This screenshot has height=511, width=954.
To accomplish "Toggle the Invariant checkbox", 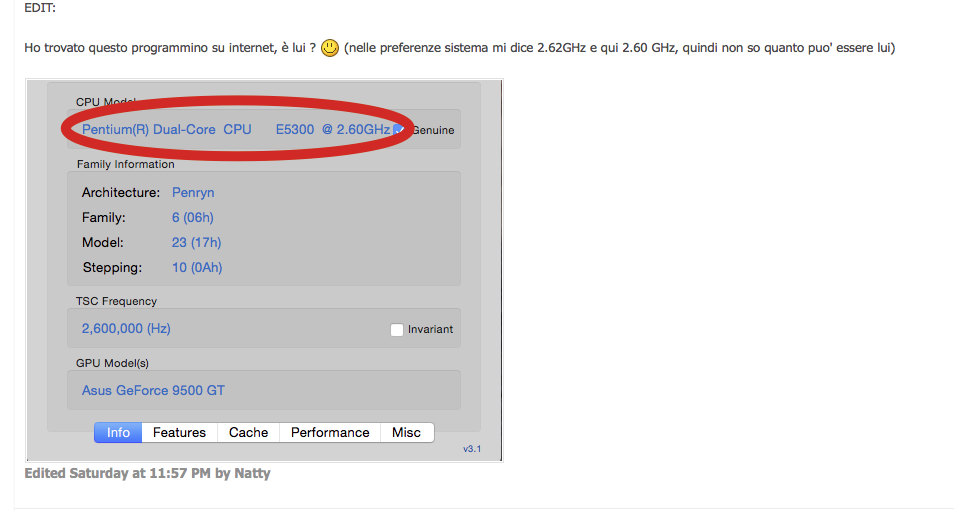I will coord(397,330).
